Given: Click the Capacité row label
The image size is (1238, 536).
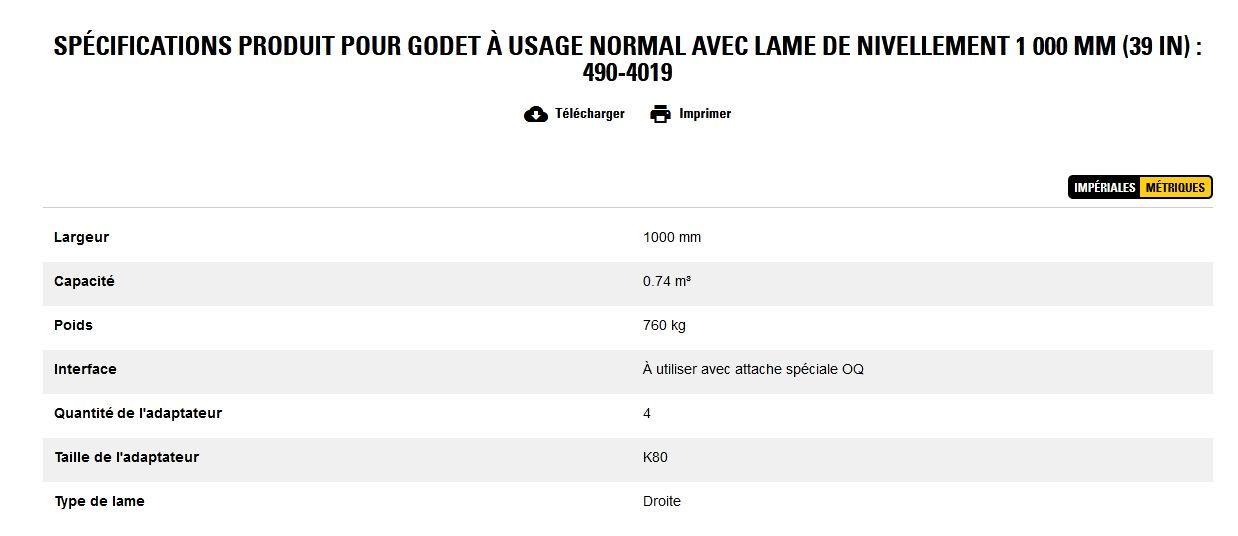Looking at the screenshot, I should (84, 282).
